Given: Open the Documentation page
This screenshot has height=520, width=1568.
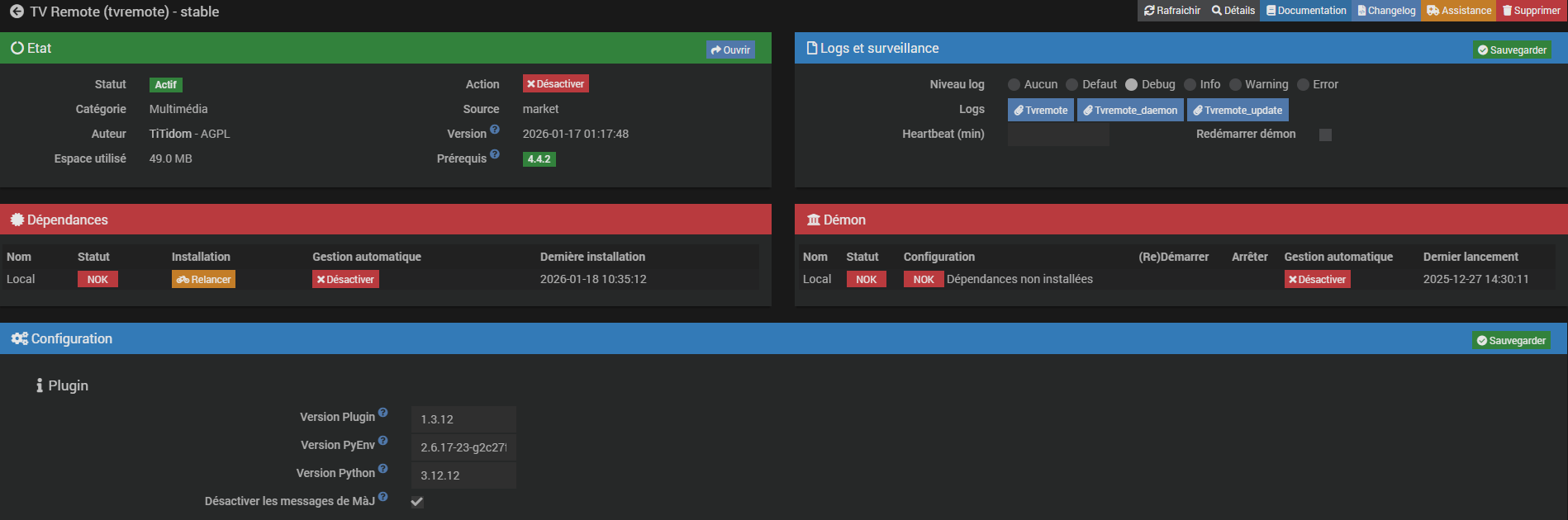Looking at the screenshot, I should pyautogui.click(x=1305, y=11).
